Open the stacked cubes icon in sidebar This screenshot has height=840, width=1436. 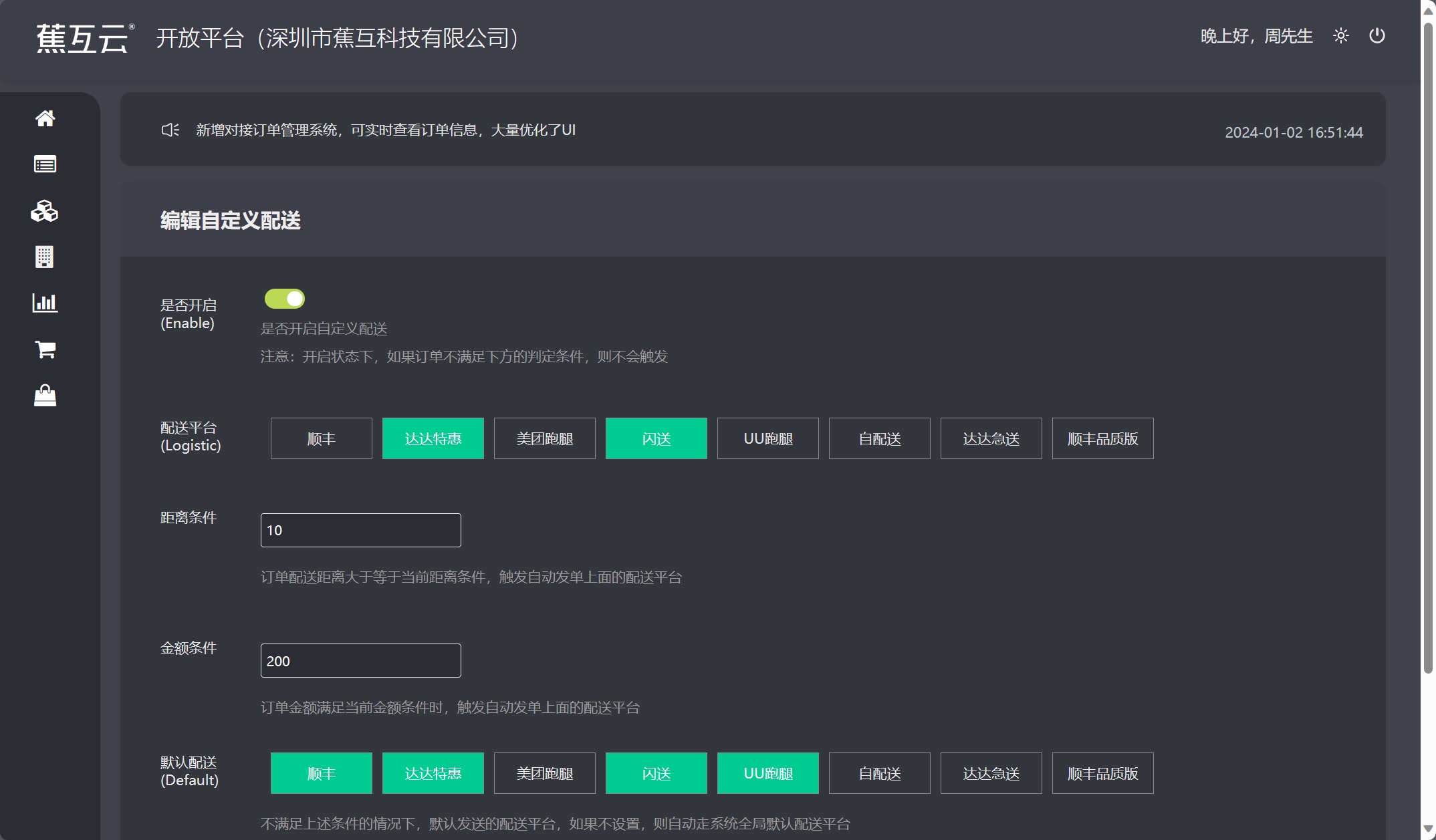coord(45,211)
